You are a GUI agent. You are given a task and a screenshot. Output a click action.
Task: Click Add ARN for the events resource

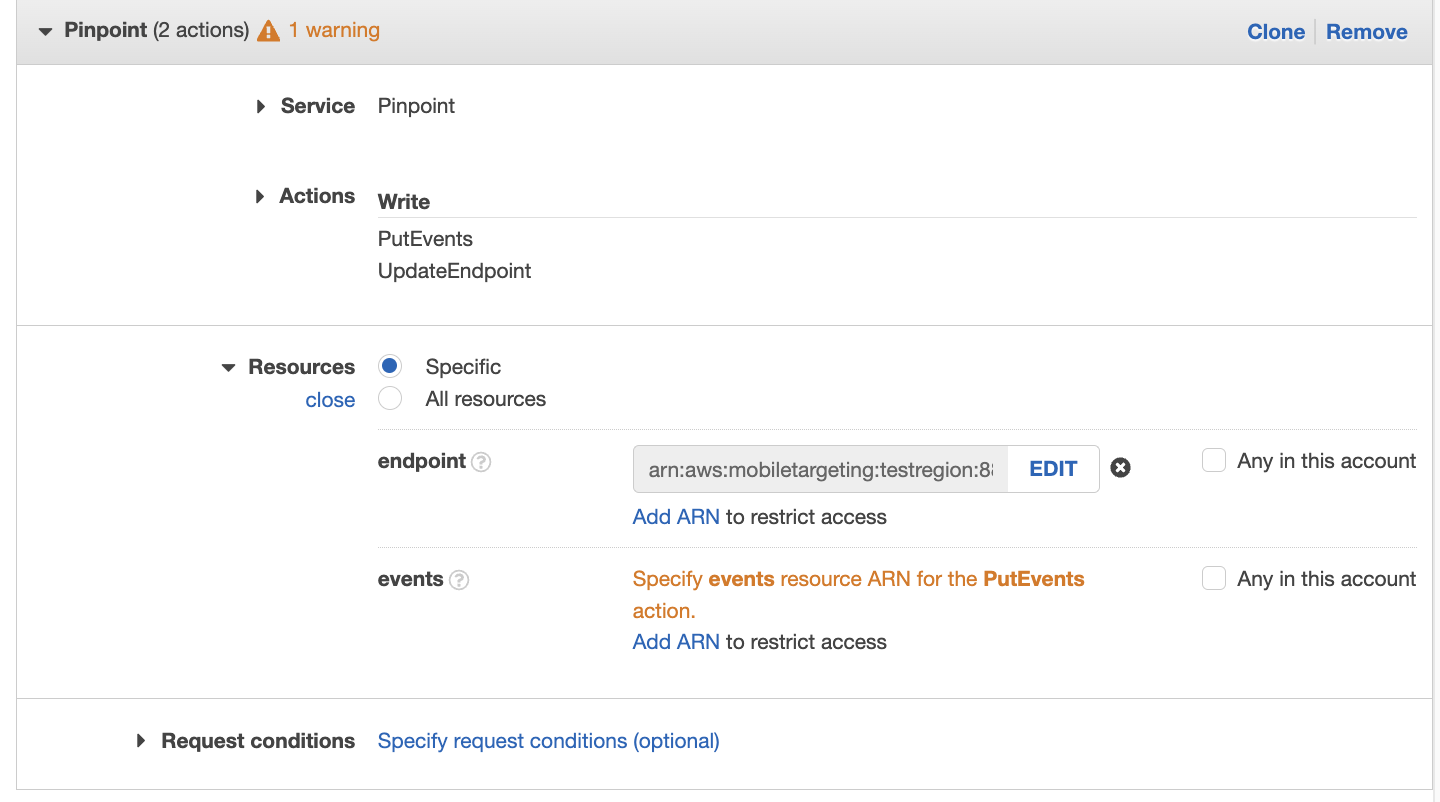(675, 641)
